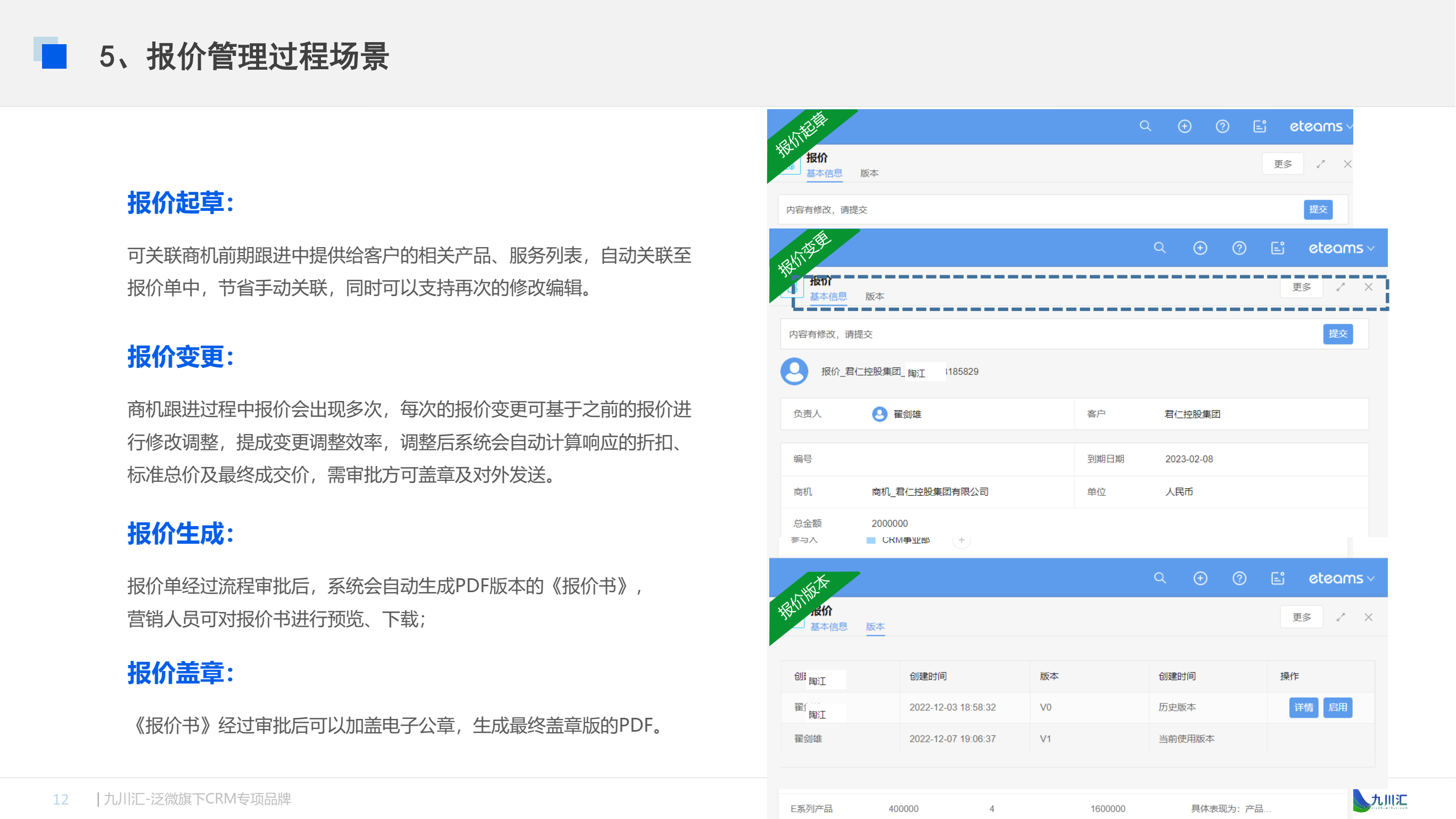Click notes icon in 报价起草 header

click(x=1260, y=126)
